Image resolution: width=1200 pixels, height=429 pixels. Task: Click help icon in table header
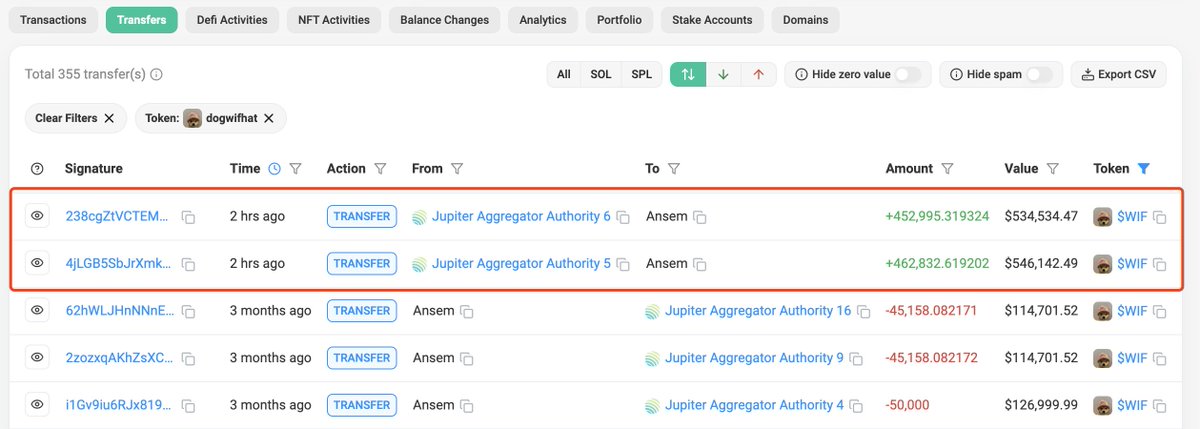(38, 169)
